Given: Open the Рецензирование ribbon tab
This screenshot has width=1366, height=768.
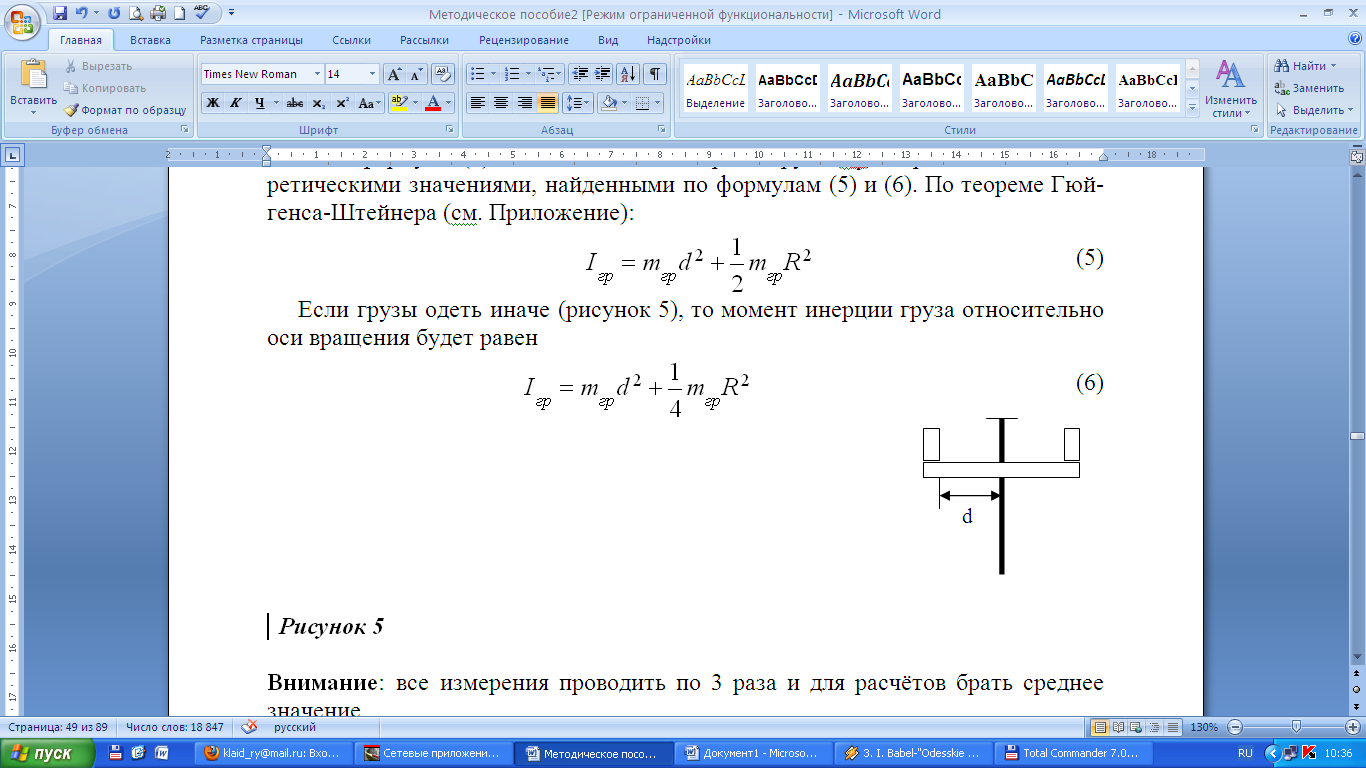Looking at the screenshot, I should 523,40.
